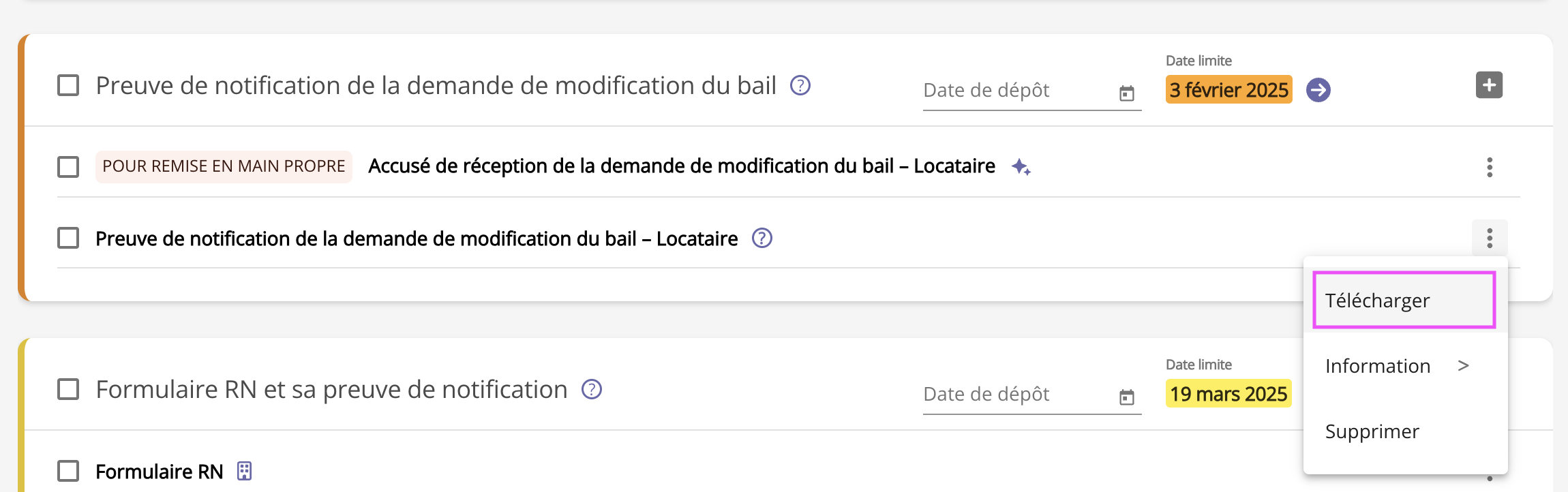Image resolution: width=1568 pixels, height=492 pixels.
Task: Tick the Formulaire RN row checkbox
Action: (68, 471)
